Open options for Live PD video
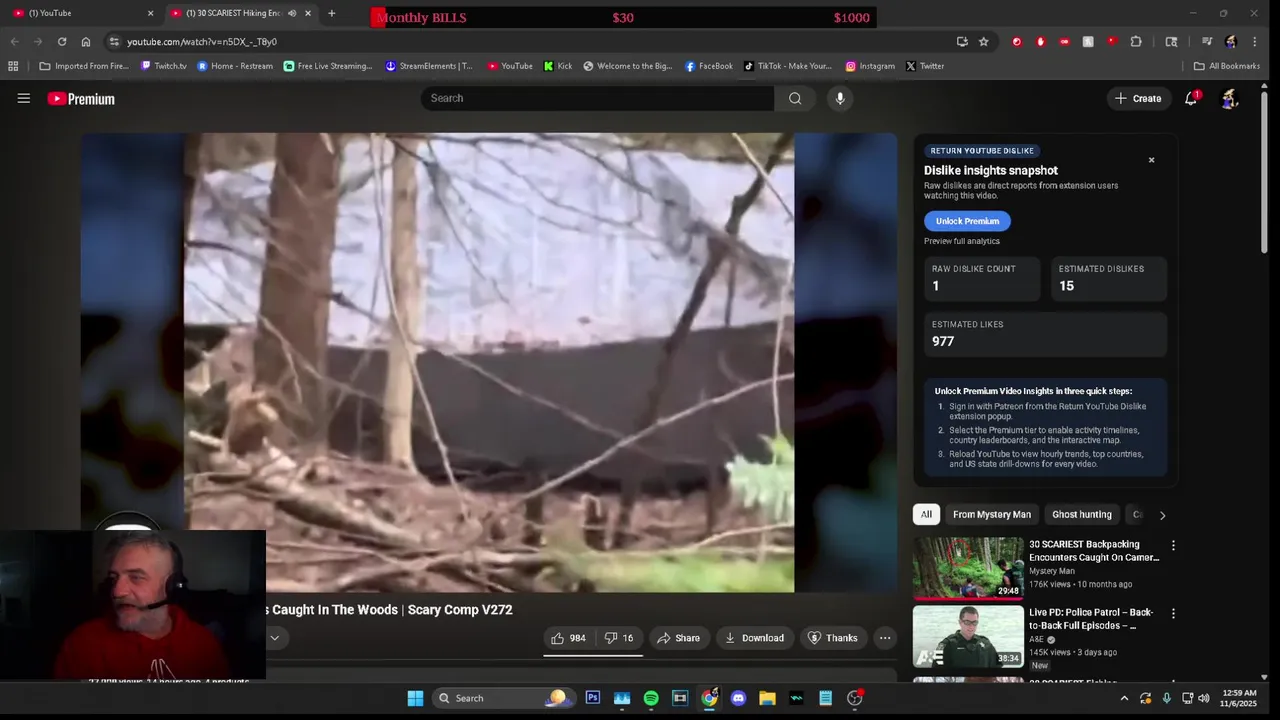 (1173, 614)
